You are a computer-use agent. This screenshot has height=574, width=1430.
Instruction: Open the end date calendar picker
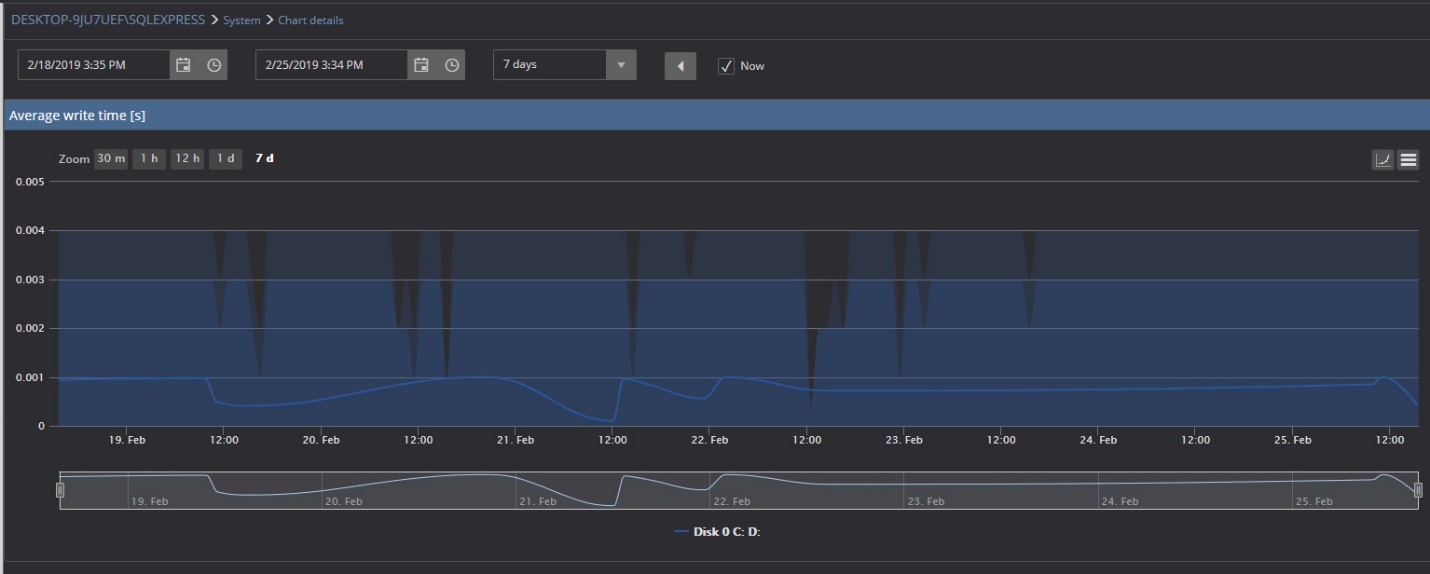click(421, 65)
